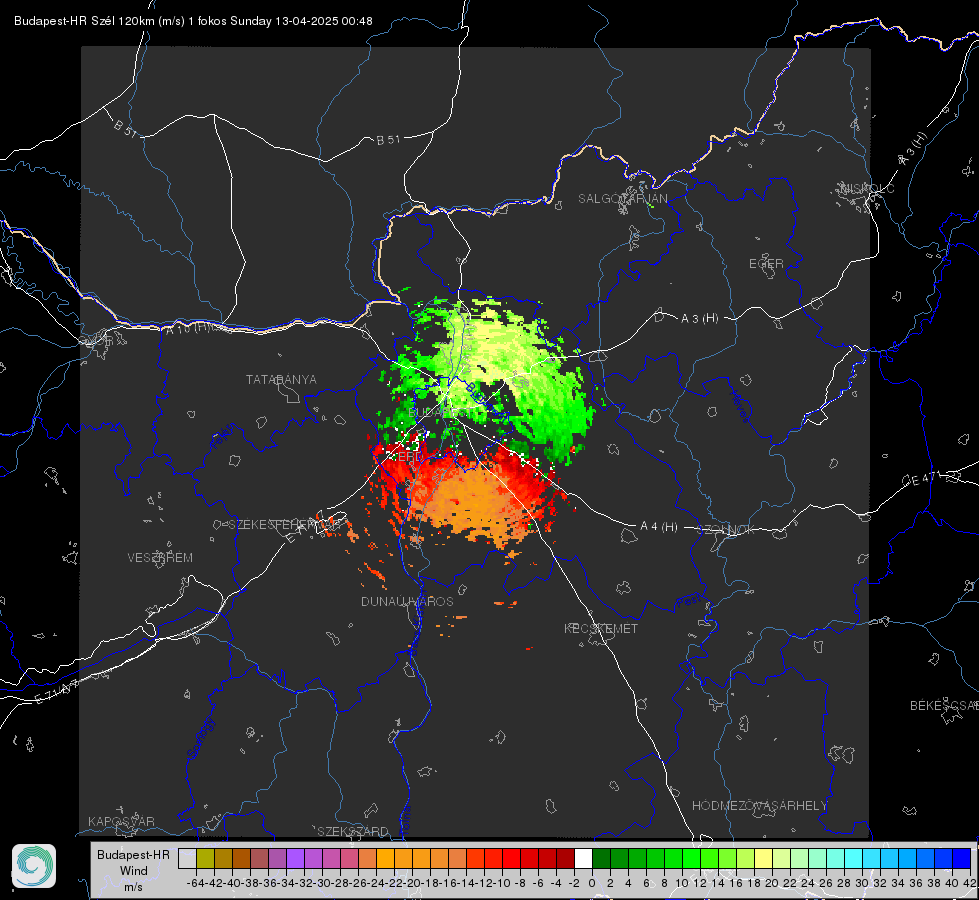Choose the deep blue swatch between 40 and 42
The image size is (979, 900).
click(x=961, y=858)
